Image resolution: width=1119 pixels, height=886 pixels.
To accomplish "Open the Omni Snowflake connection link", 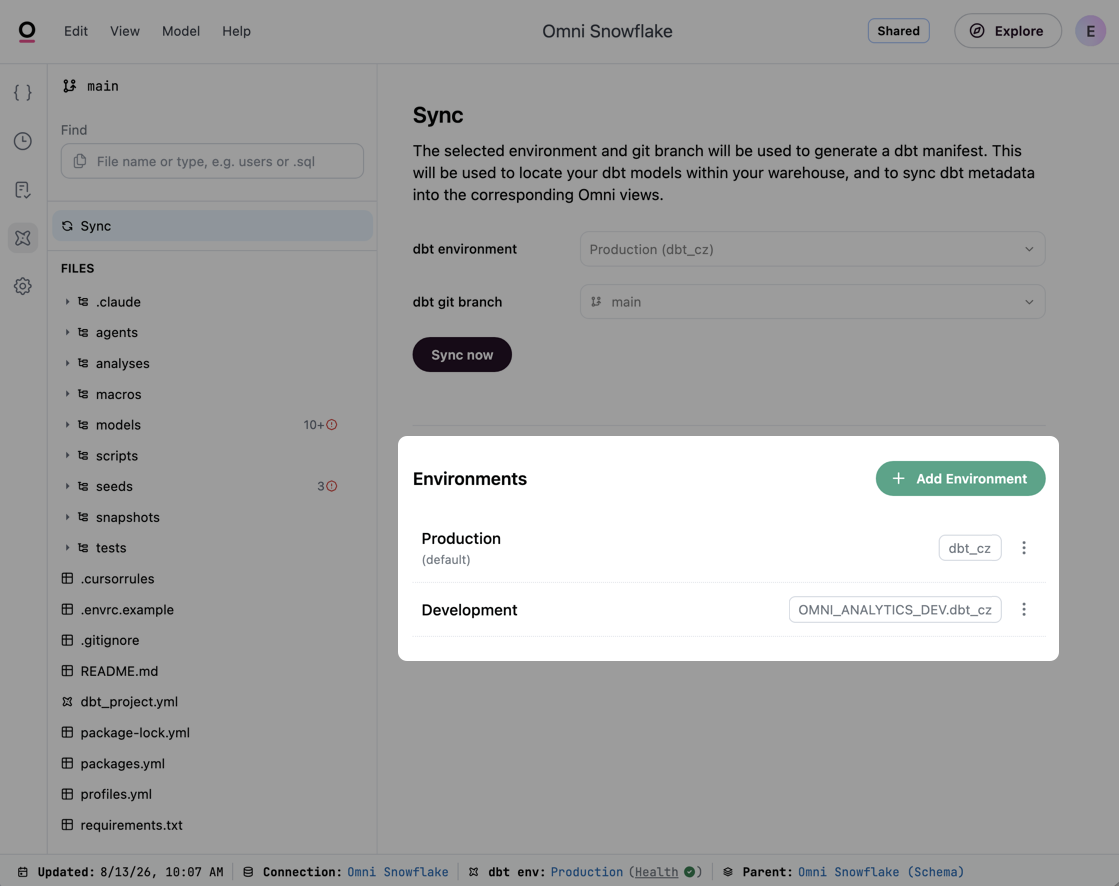I will [x=398, y=872].
